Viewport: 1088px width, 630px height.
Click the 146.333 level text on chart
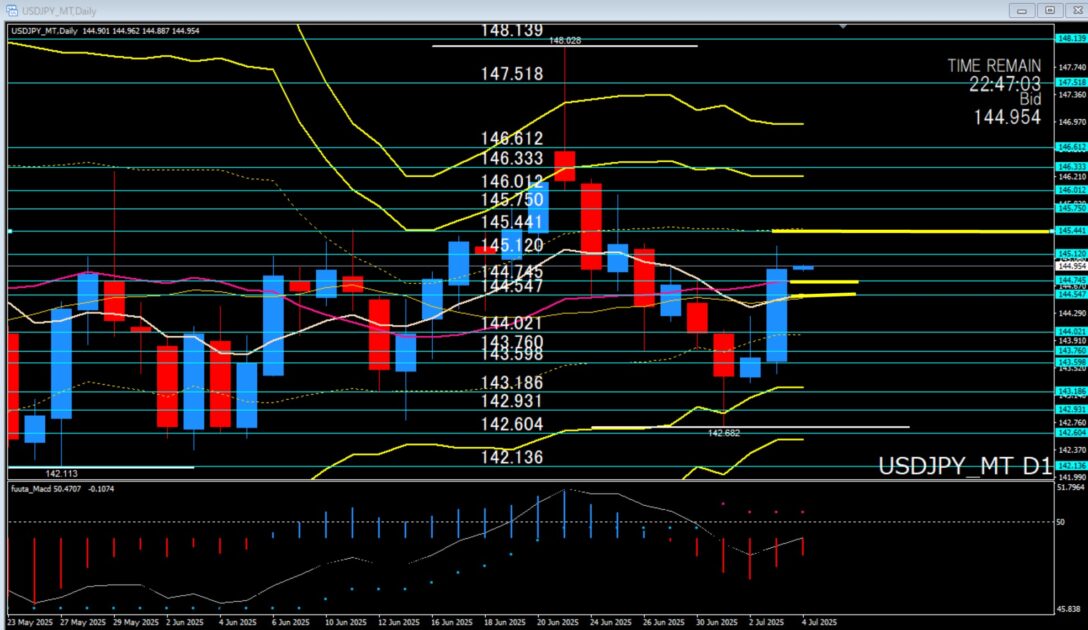512,159
